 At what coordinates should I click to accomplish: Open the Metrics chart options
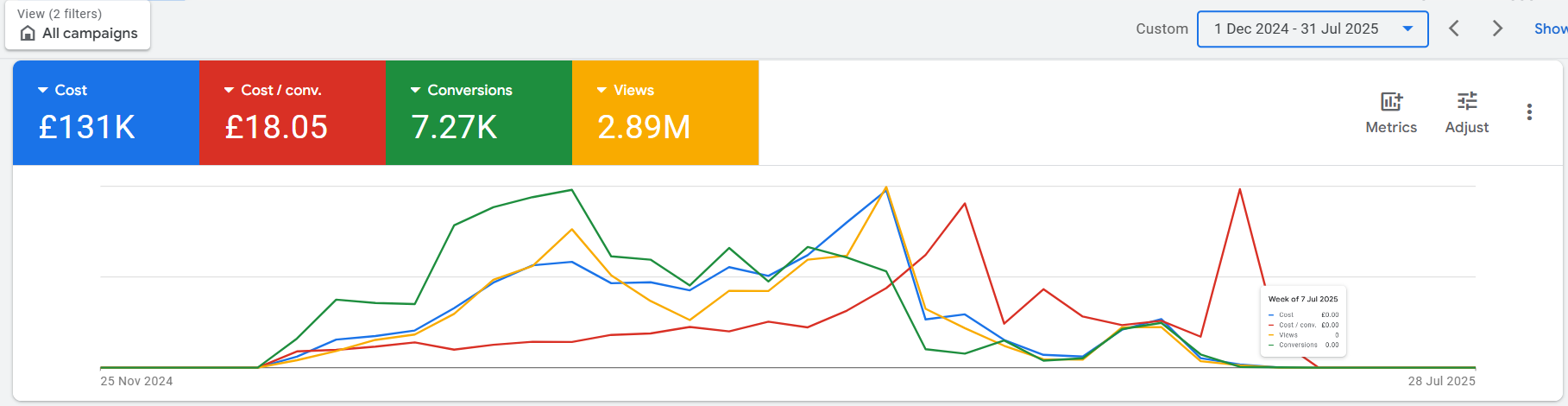click(1390, 112)
